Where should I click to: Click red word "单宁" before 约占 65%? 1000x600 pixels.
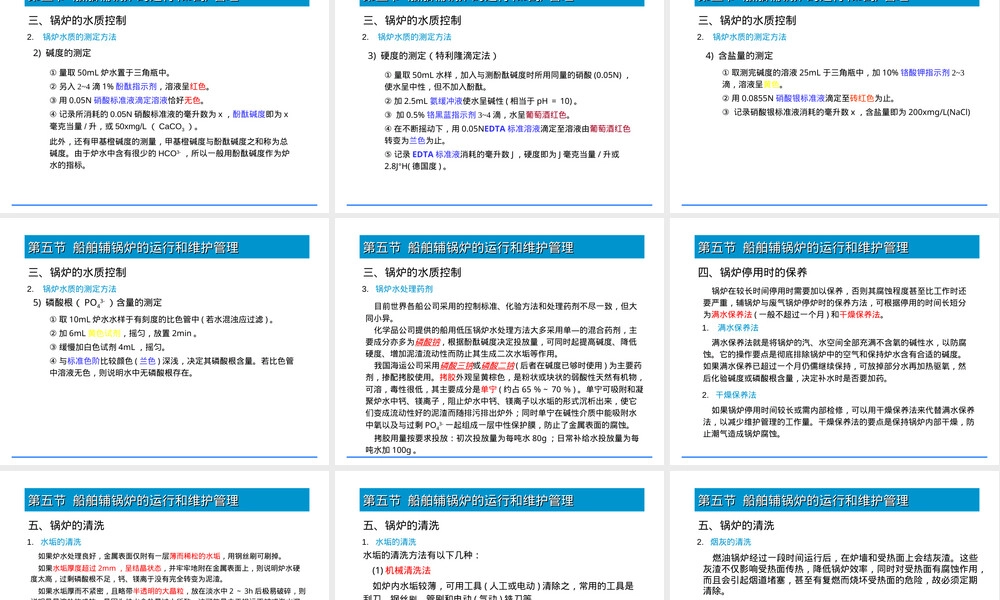489,389
